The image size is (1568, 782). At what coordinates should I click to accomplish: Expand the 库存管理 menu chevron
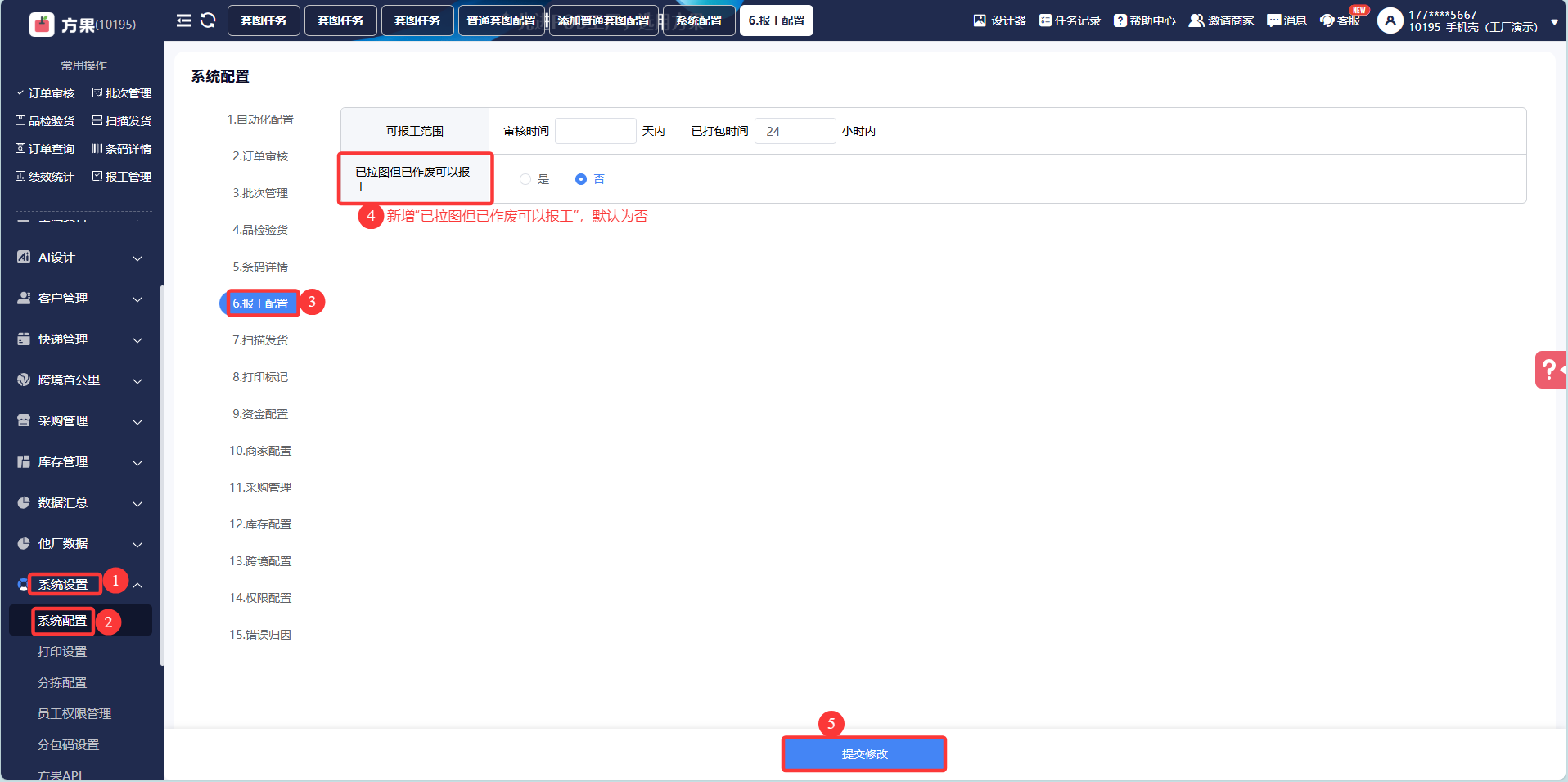[x=137, y=463]
